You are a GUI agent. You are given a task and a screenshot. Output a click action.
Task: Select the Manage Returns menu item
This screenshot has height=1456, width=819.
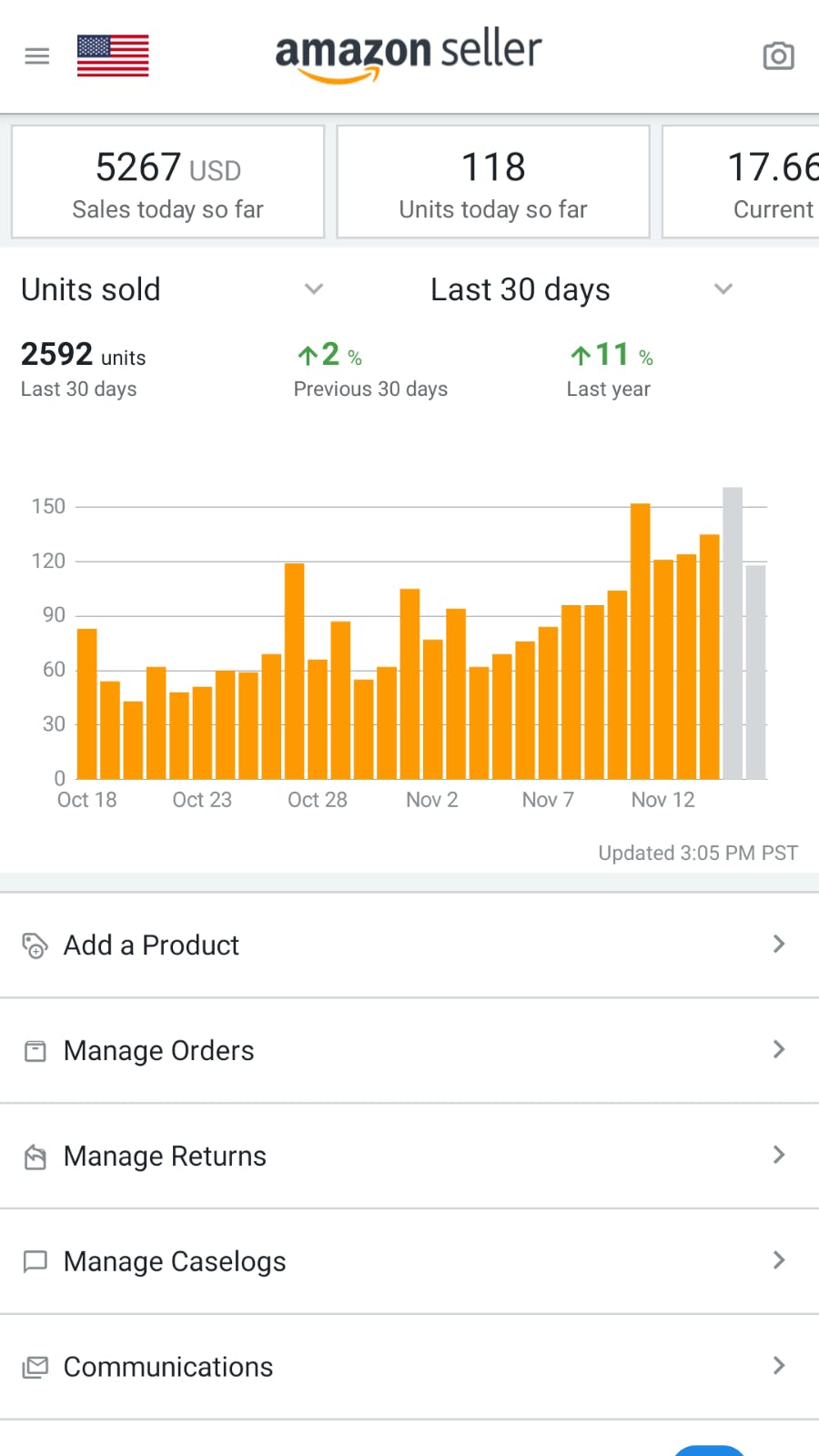click(x=165, y=1157)
